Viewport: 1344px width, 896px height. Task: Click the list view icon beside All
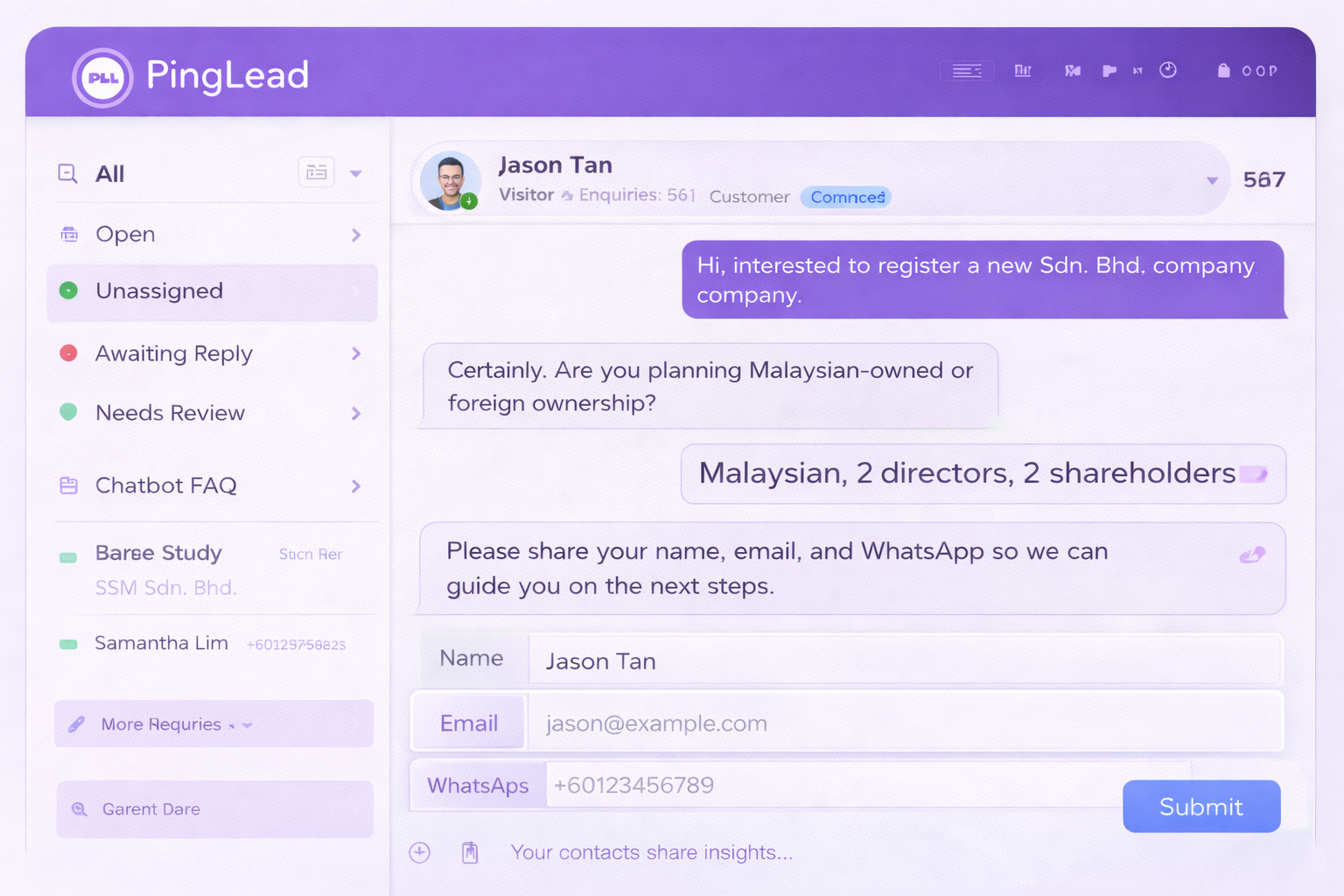(316, 172)
